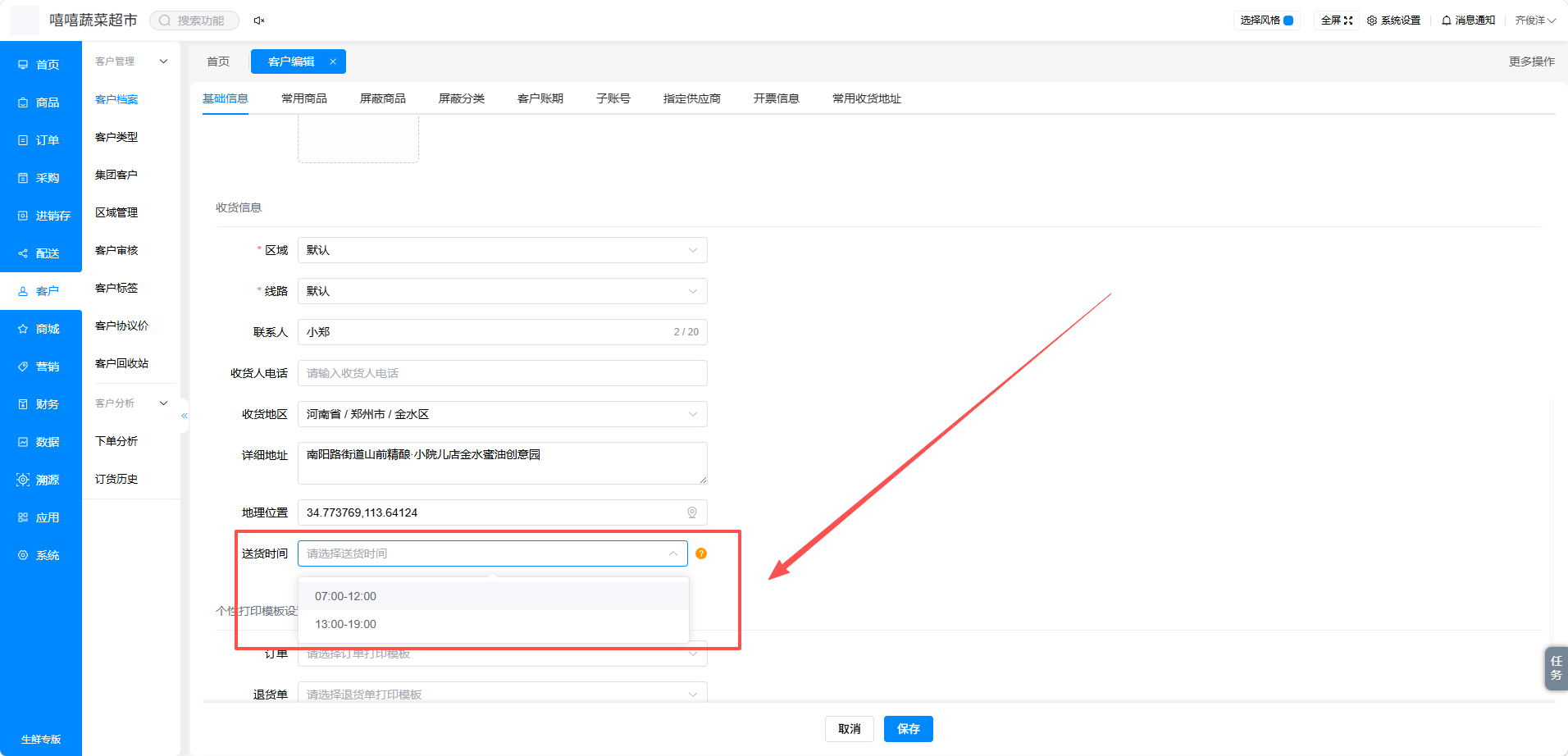Image resolution: width=1568 pixels, height=756 pixels.
Task: Click the 搜索功能 search box
Action: tap(194, 20)
